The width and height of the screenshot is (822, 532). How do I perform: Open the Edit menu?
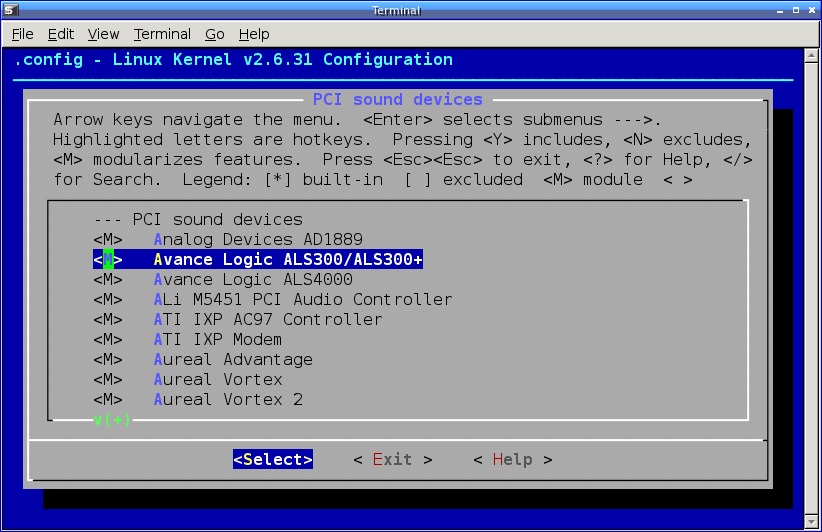(61, 34)
